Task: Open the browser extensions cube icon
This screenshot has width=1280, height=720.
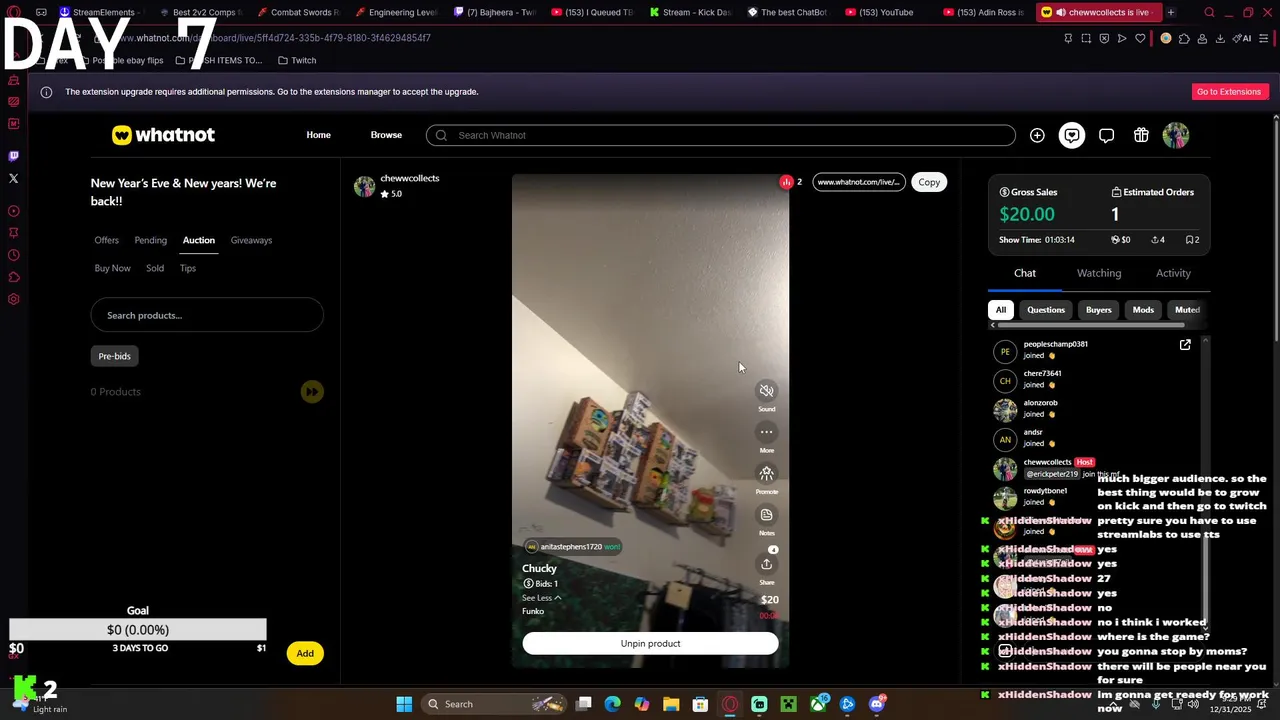Action: [1184, 38]
